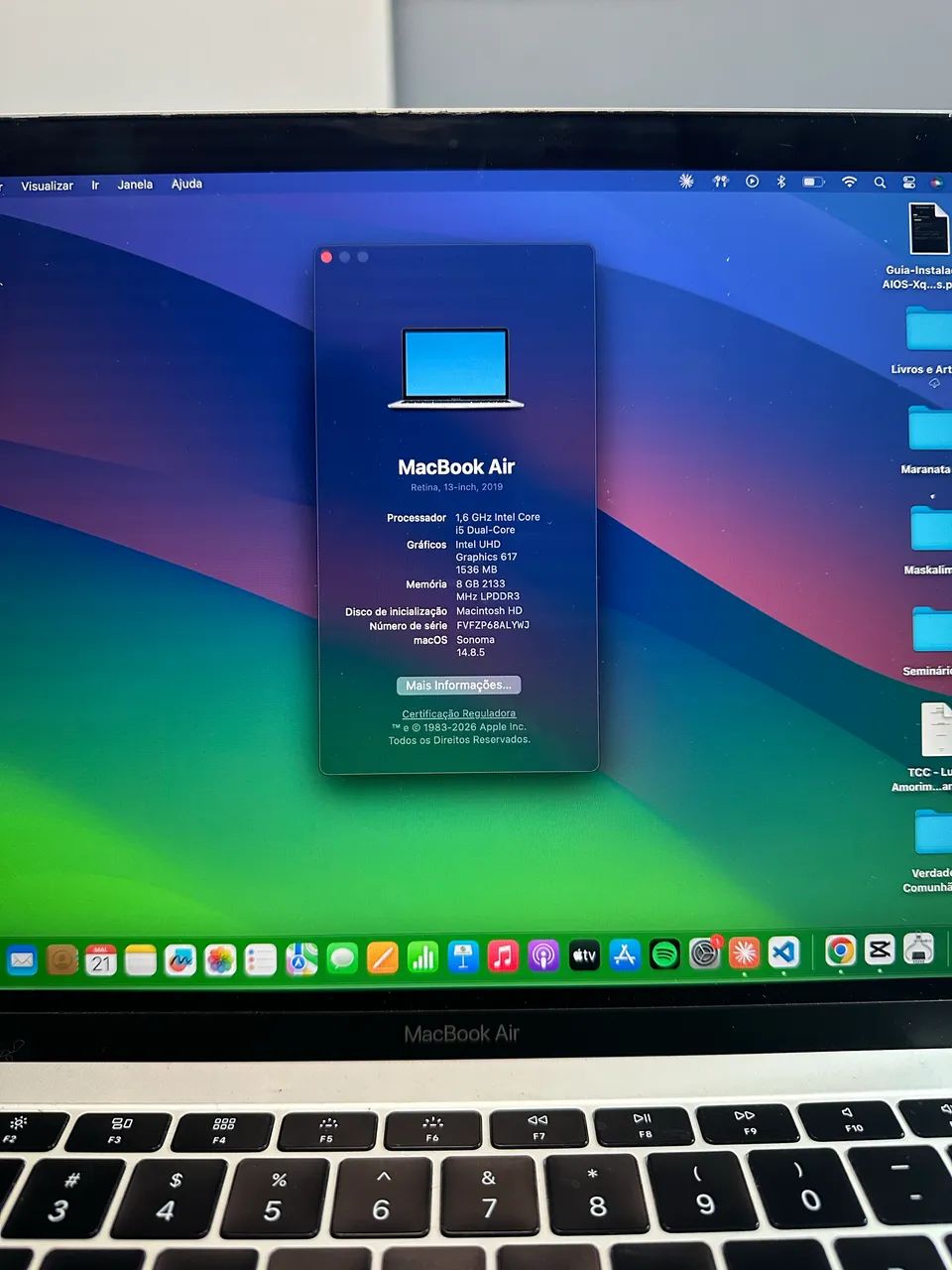This screenshot has width=952, height=1270.
Task: Open Maps from the Dock
Action: 301,958
